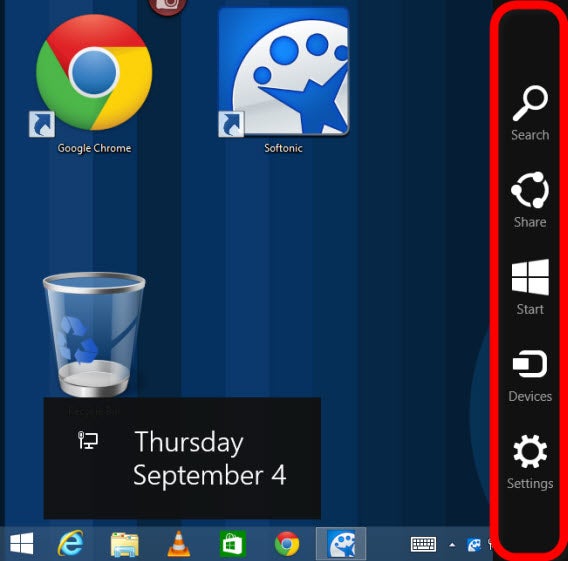Launch VLC media player from taskbar
Image resolution: width=568 pixels, height=561 pixels.
coord(179,543)
